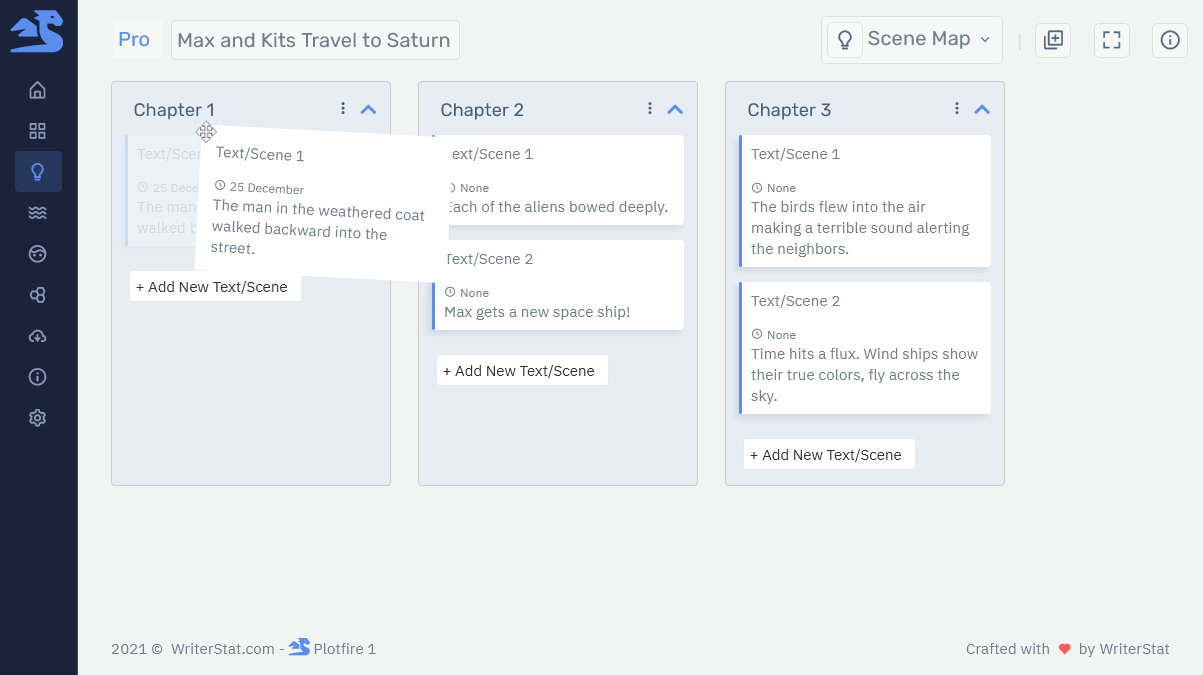Image resolution: width=1203 pixels, height=675 pixels.
Task: Open the Home view from the sidebar
Action: (38, 89)
